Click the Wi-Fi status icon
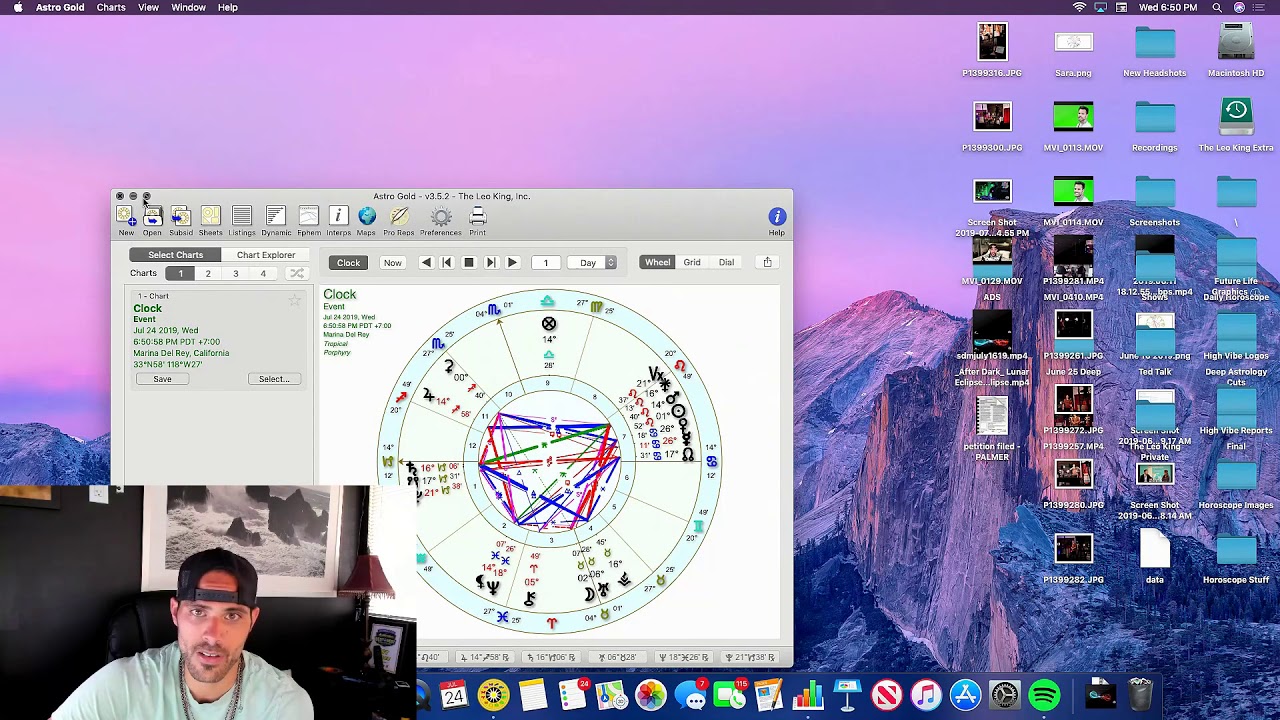The width and height of the screenshot is (1280, 720). coord(1079,7)
